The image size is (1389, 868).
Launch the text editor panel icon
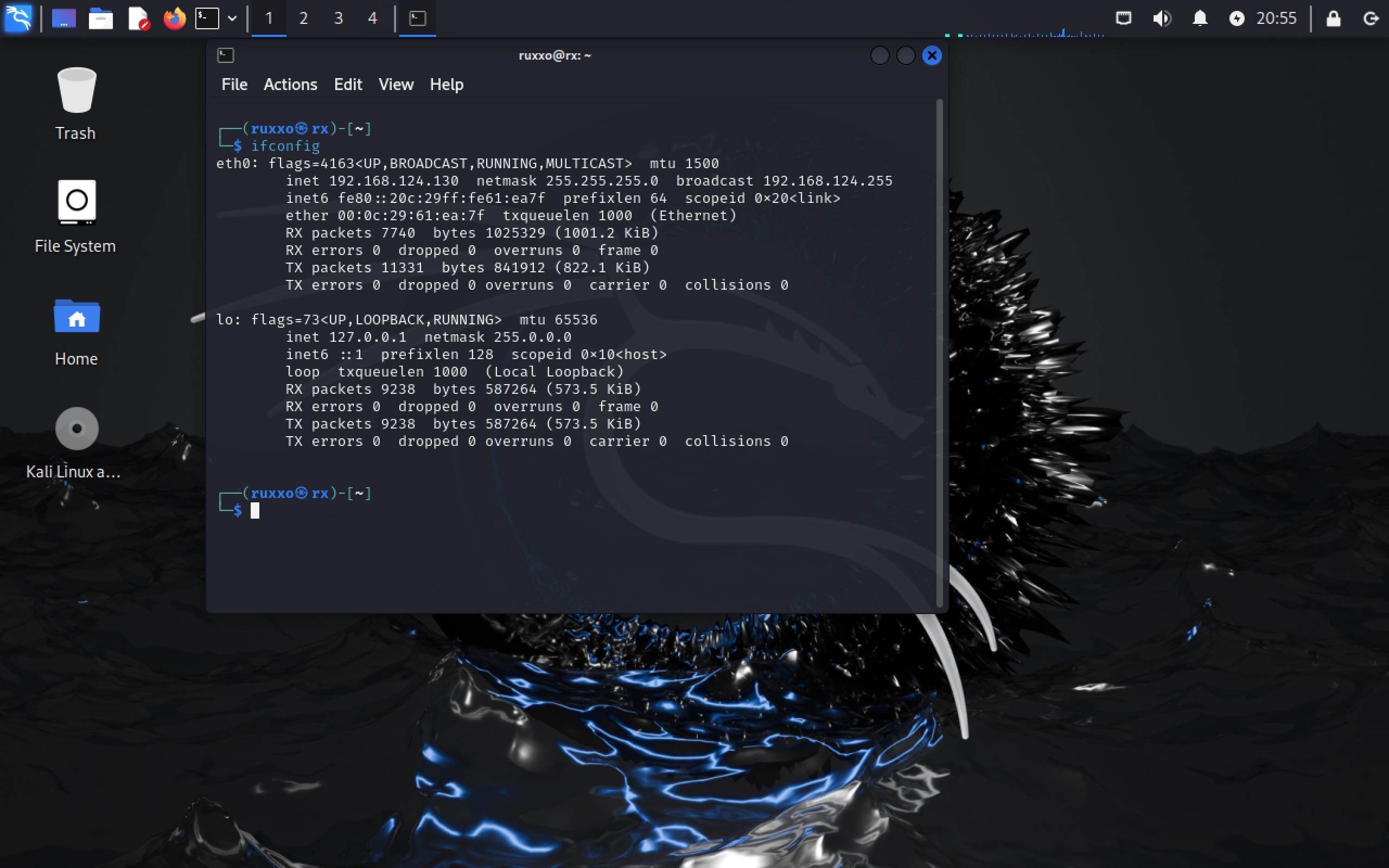click(138, 18)
